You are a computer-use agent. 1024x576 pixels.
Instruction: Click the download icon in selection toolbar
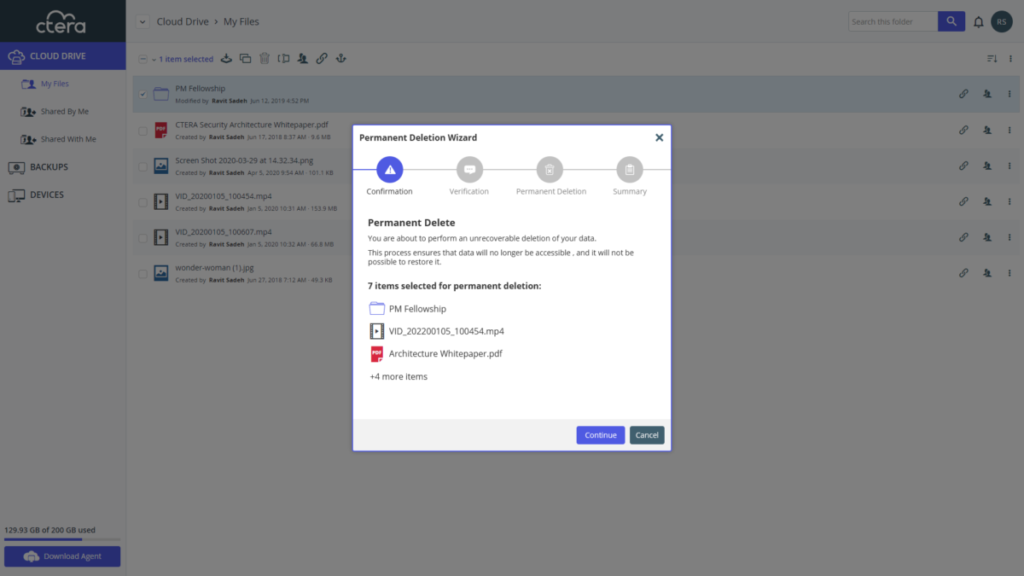226,59
